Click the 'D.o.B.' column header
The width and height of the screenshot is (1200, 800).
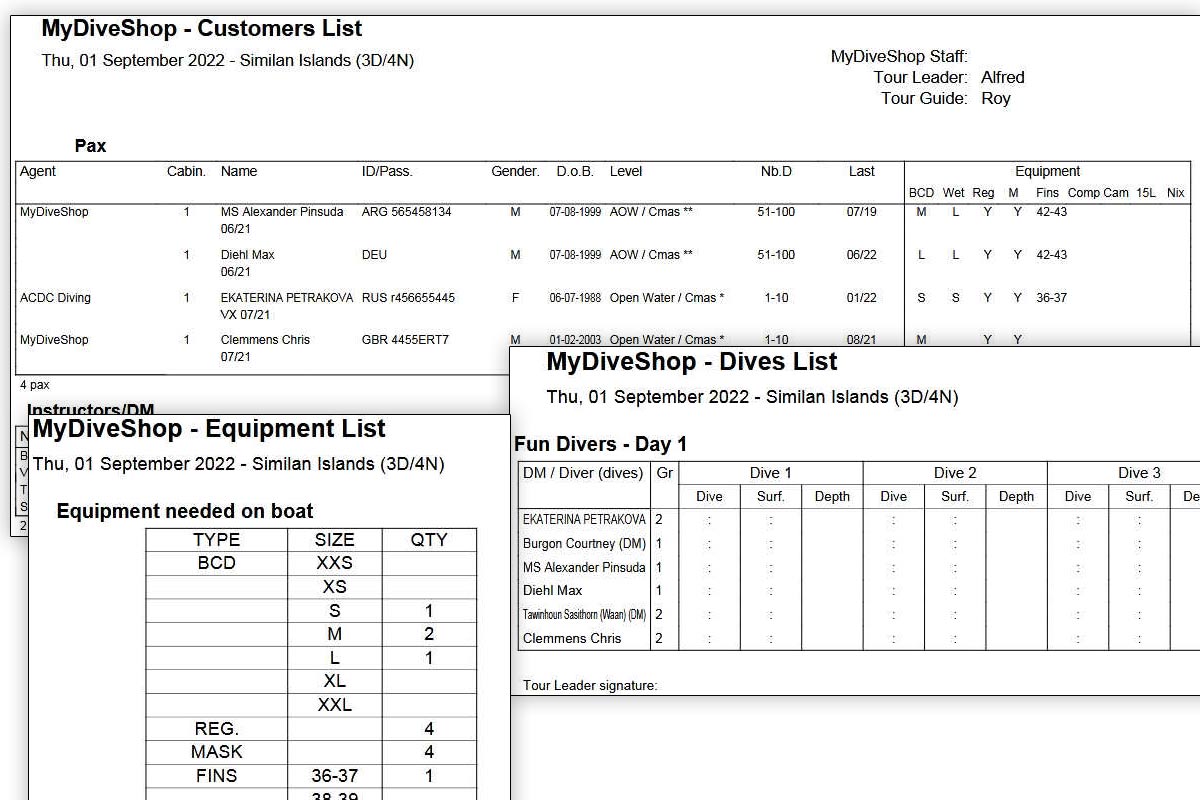pyautogui.click(x=575, y=171)
